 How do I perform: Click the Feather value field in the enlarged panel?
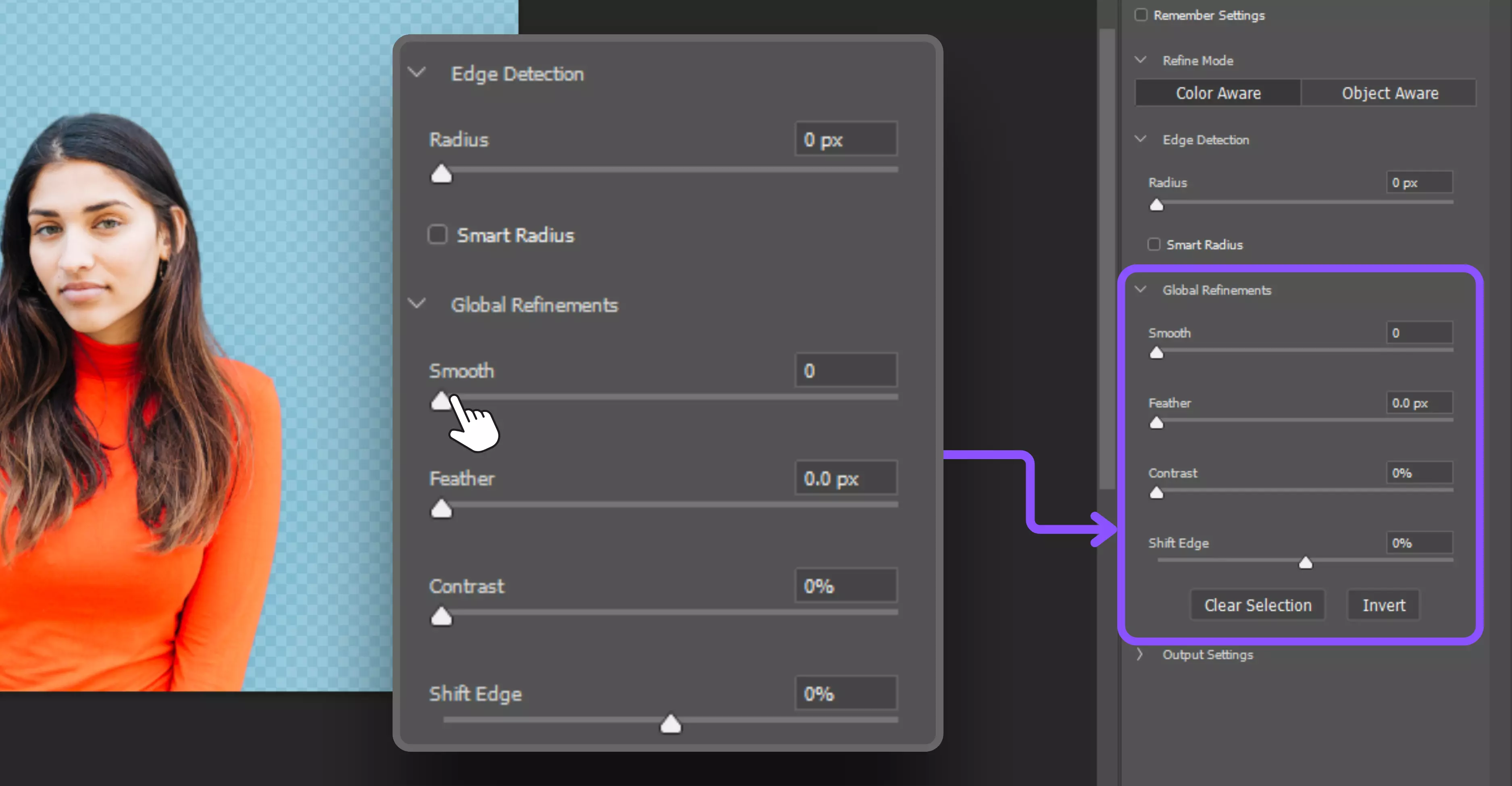(x=846, y=478)
